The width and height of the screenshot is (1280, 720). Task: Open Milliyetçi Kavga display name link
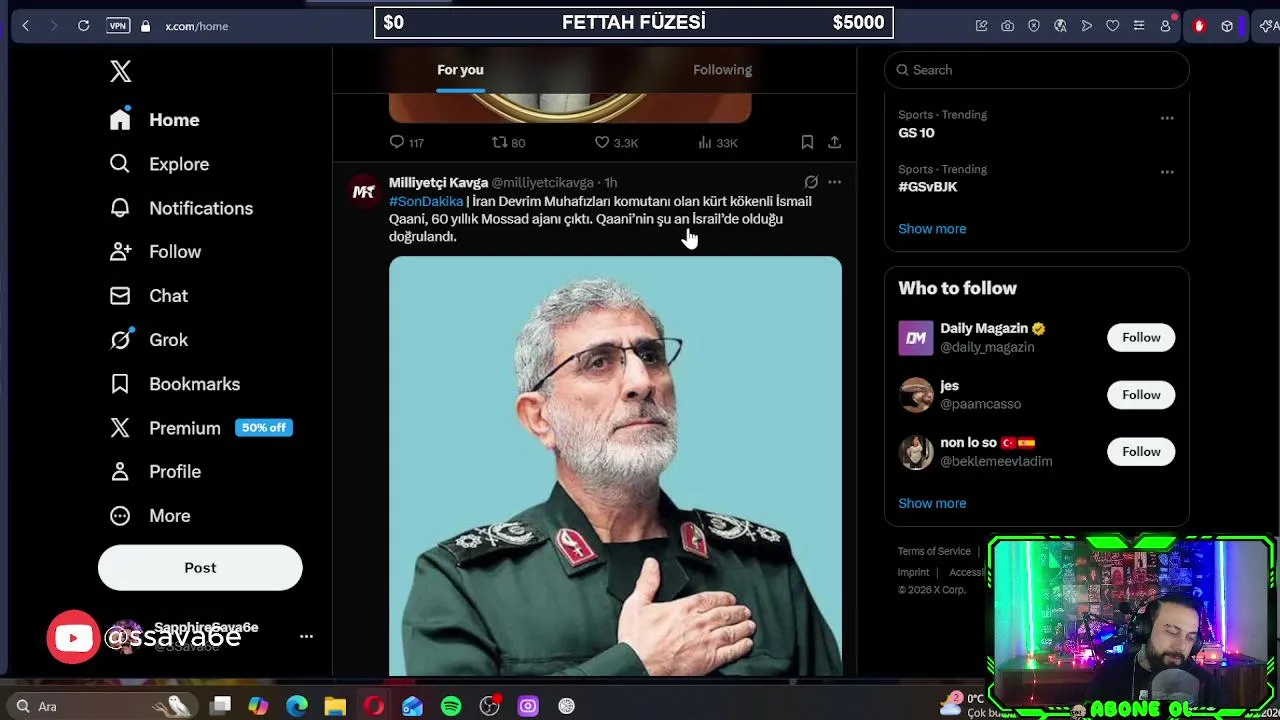tap(438, 183)
